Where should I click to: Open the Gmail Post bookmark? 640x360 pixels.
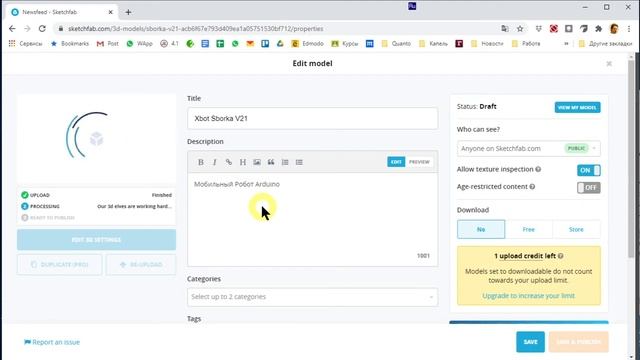tap(108, 43)
